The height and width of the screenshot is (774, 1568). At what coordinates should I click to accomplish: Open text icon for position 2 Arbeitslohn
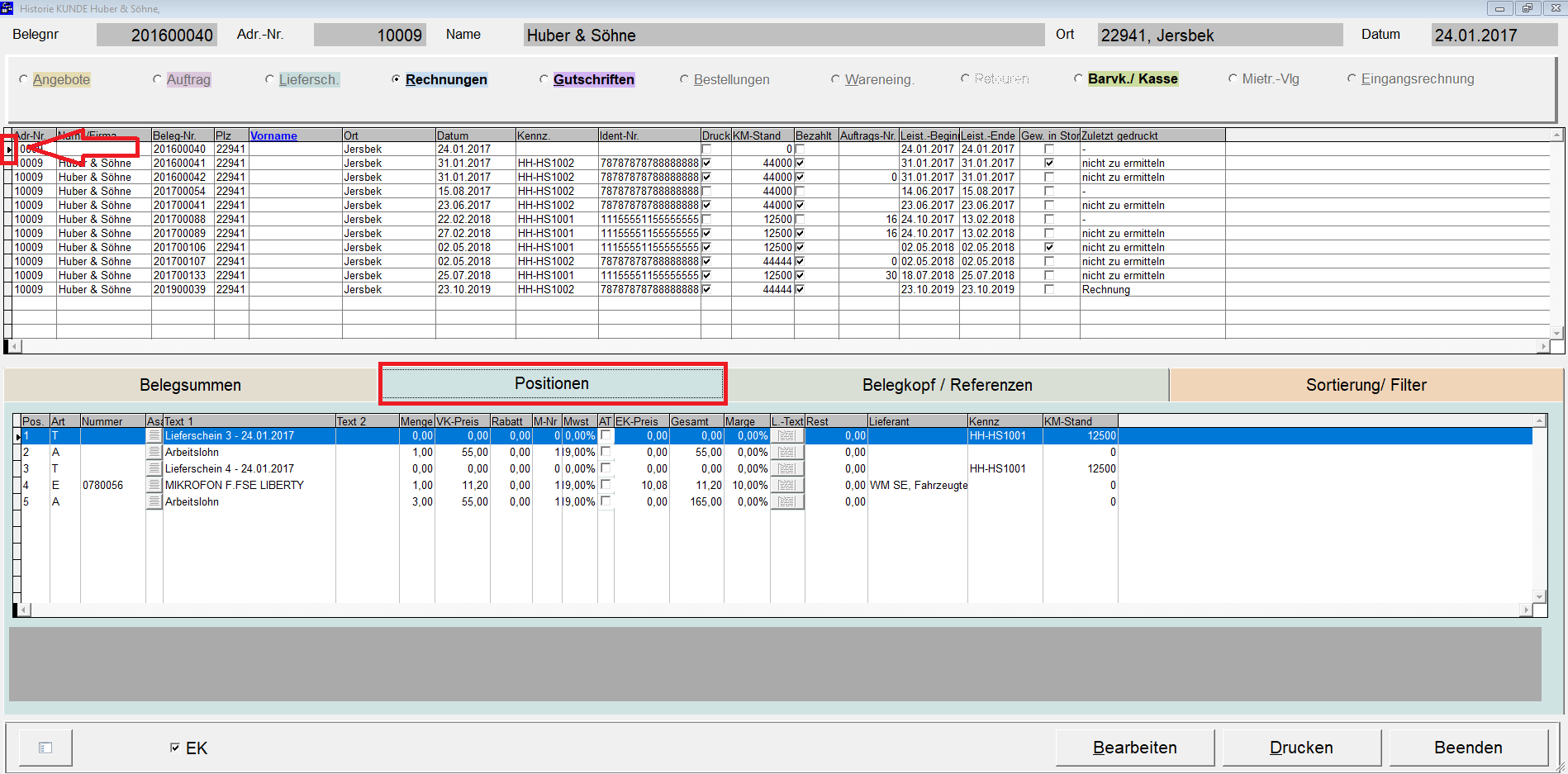coord(154,452)
